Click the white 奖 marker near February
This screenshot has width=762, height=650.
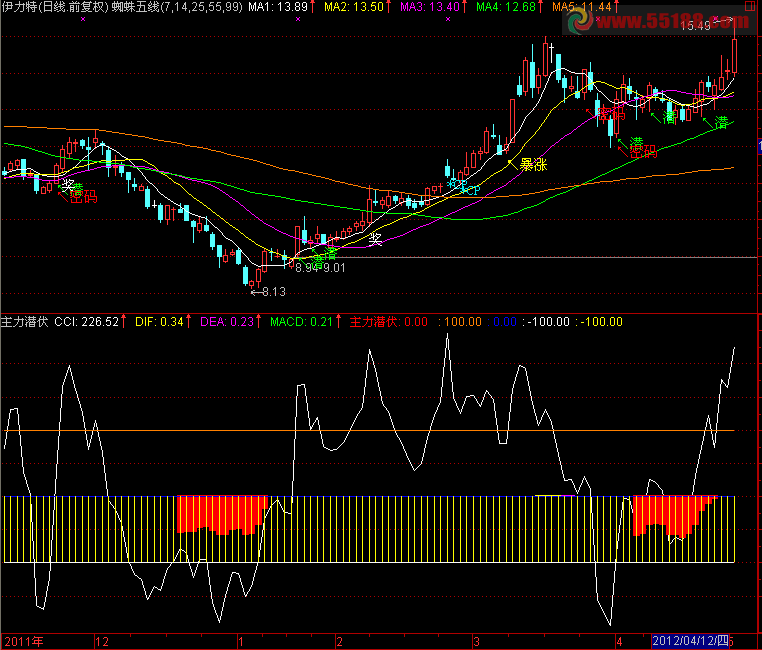[x=375, y=239]
